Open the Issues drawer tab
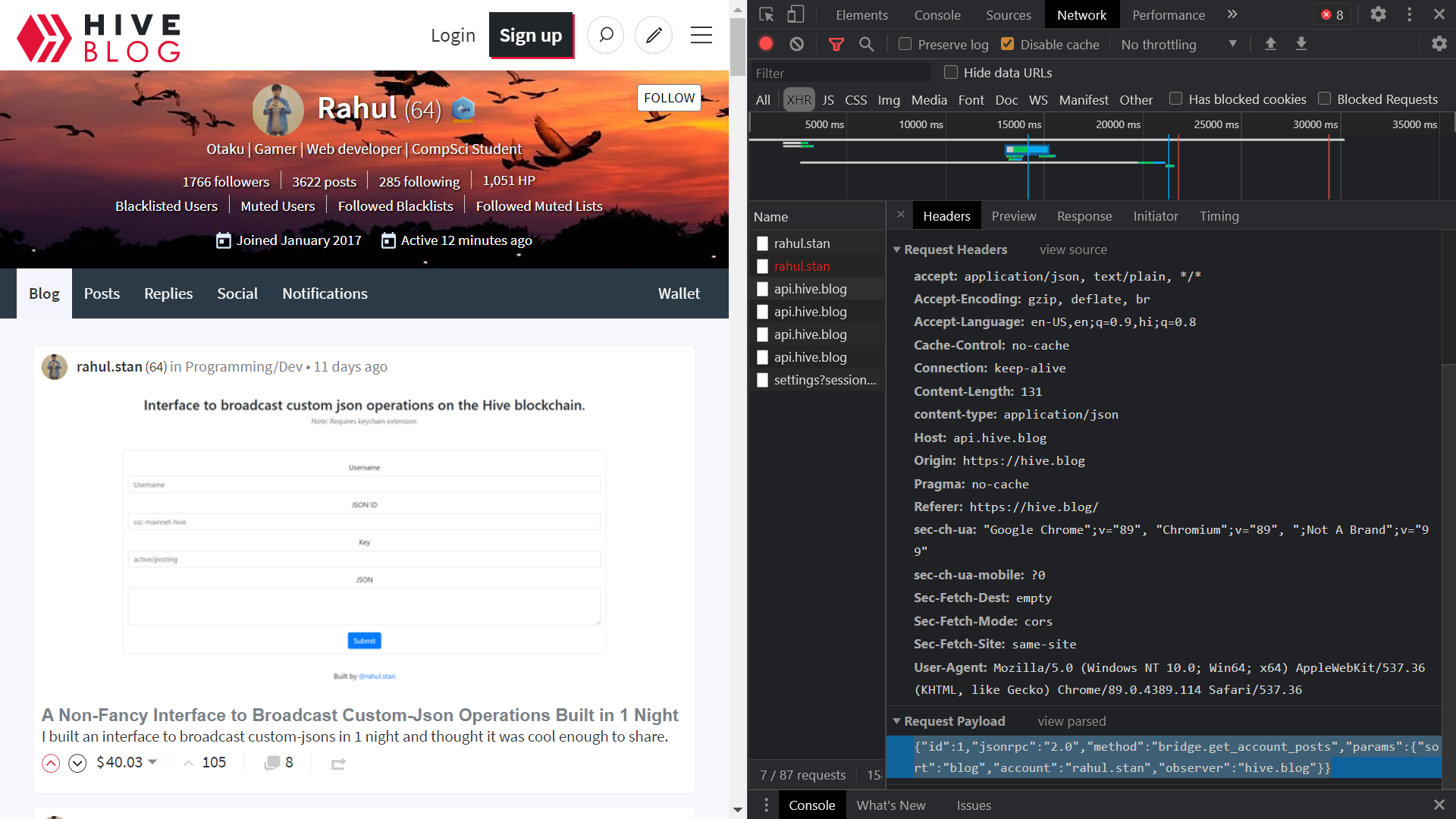The height and width of the screenshot is (819, 1456). [x=974, y=805]
